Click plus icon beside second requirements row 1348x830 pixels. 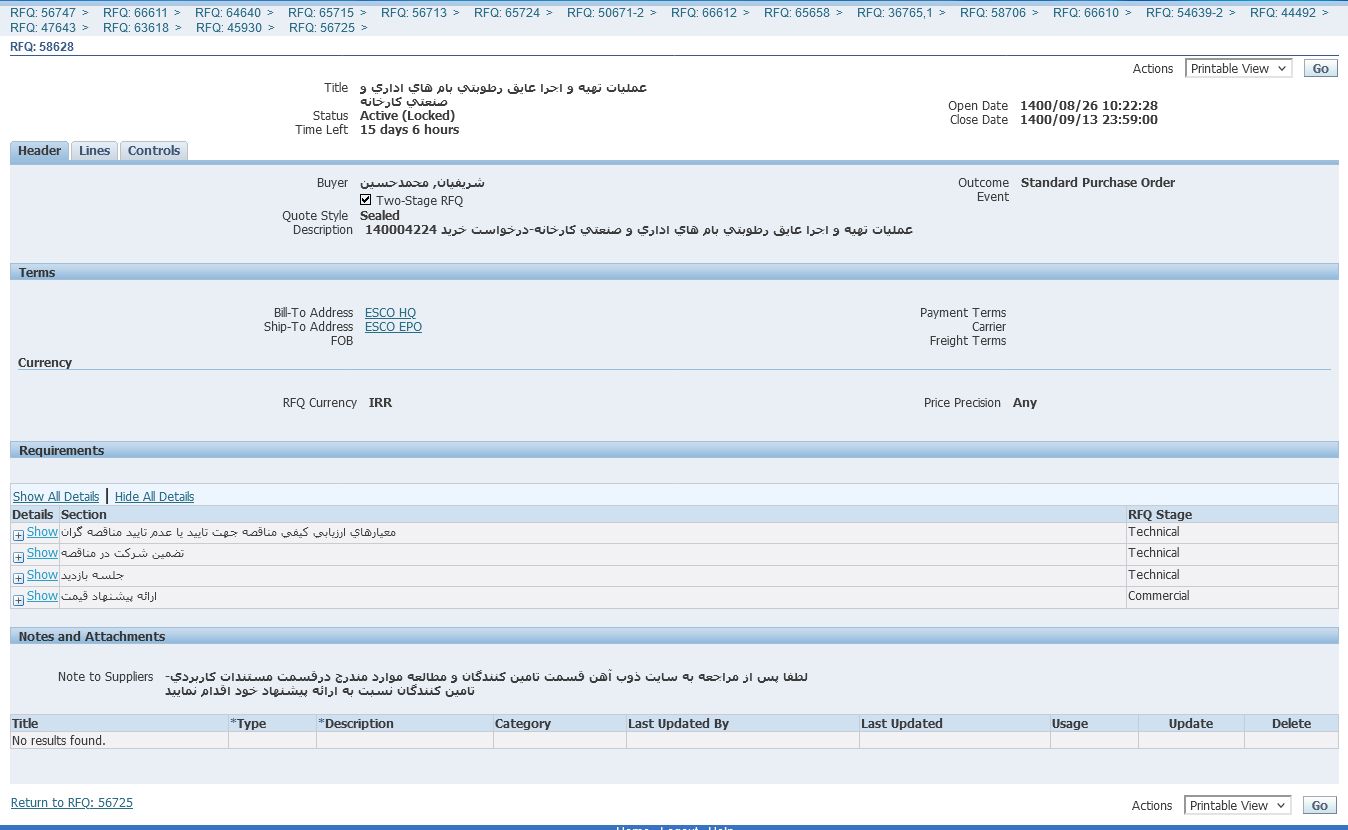click(x=18, y=556)
